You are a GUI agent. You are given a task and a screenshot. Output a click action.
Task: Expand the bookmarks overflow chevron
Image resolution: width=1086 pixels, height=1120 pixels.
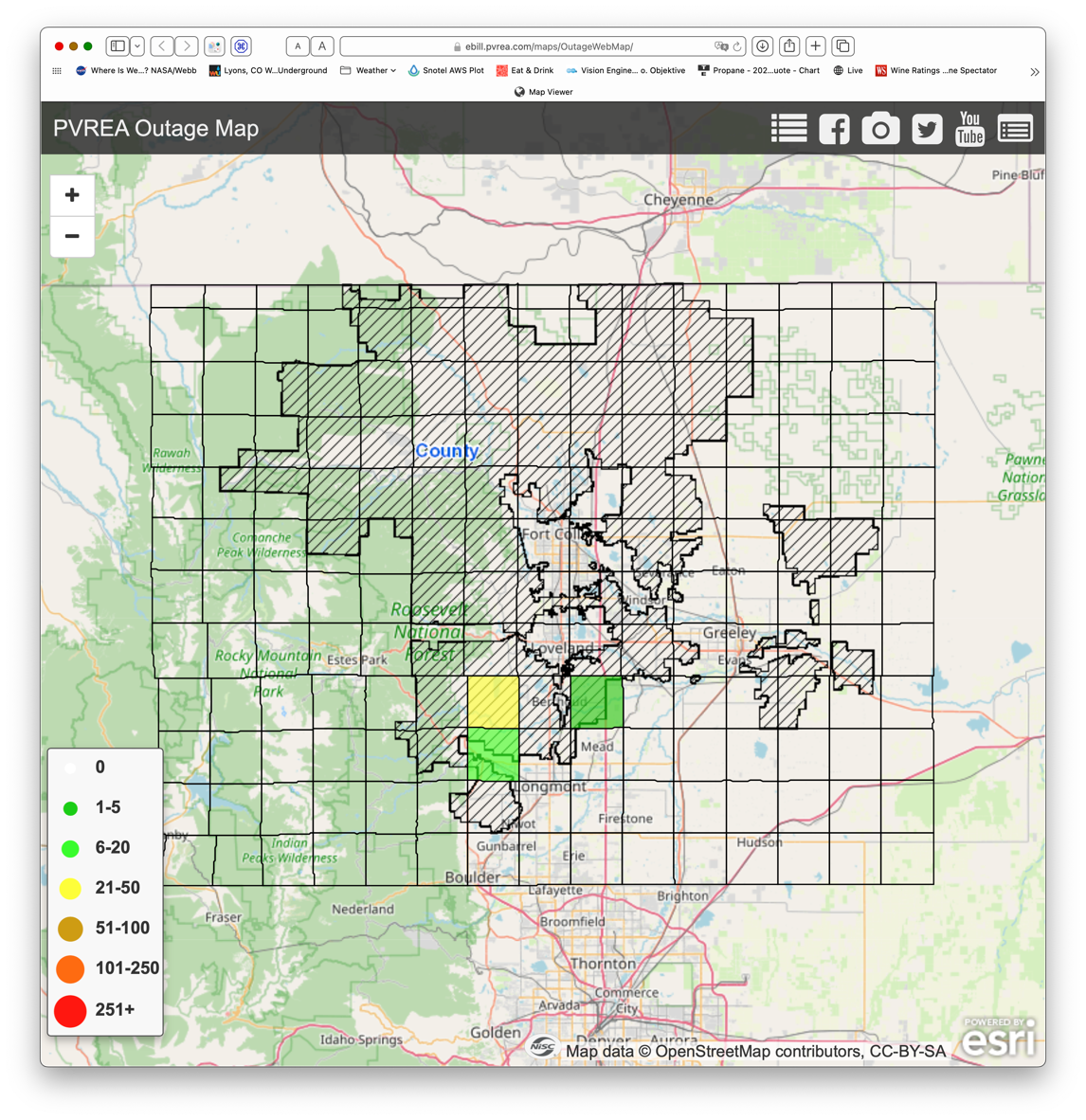click(x=1034, y=71)
